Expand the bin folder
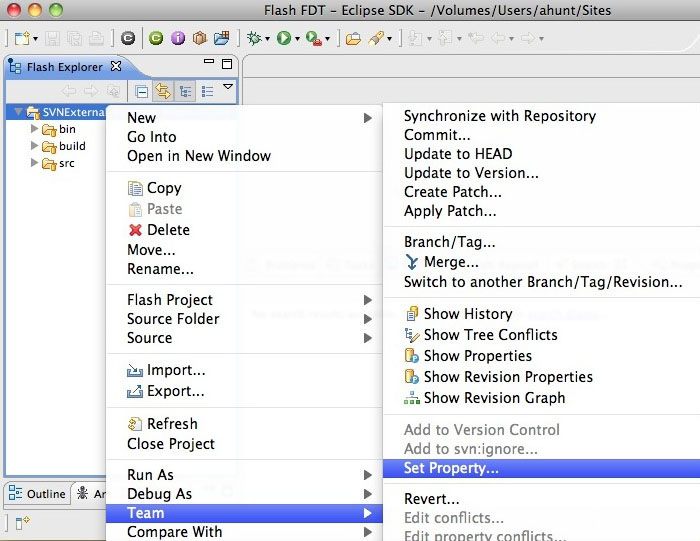The image size is (700, 541). [34, 129]
